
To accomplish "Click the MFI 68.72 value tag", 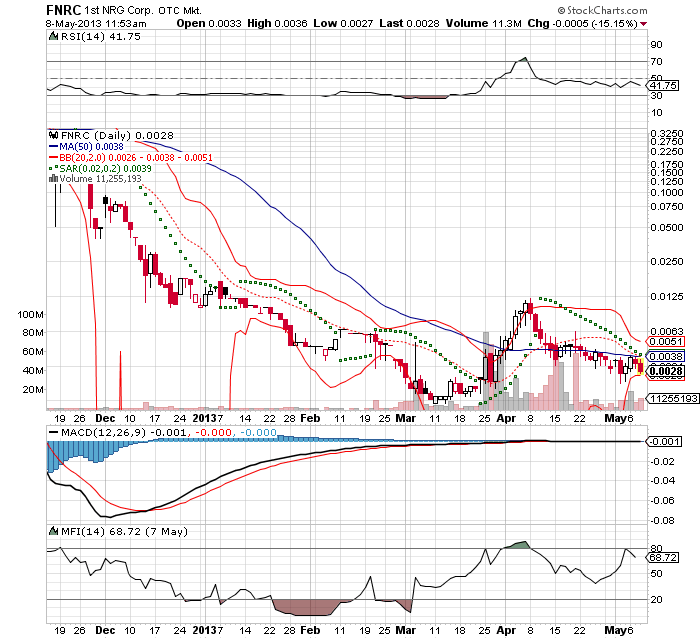I will 662,557.
